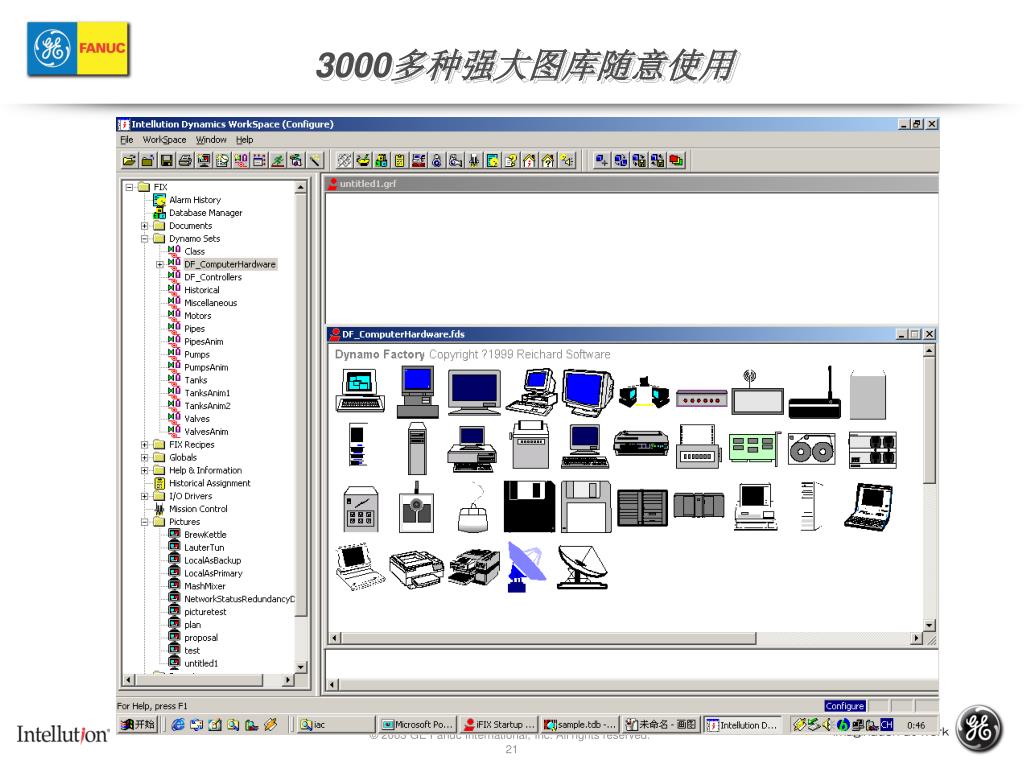The width and height of the screenshot is (1024, 768).
Task: Select the networked computers dynamo
Action: [x=644, y=393]
